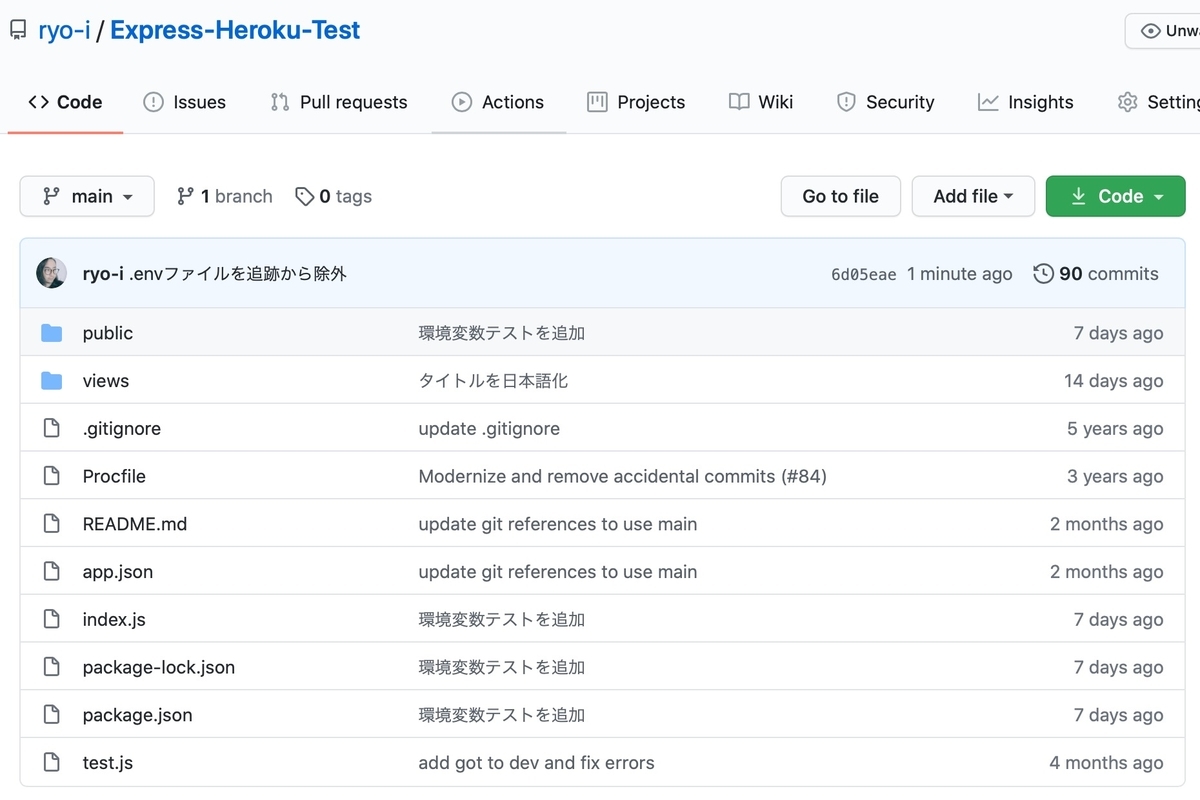Viewport: 1200px width, 800px height.
Task: Open the ryo-i owner link
Action: coord(64,31)
